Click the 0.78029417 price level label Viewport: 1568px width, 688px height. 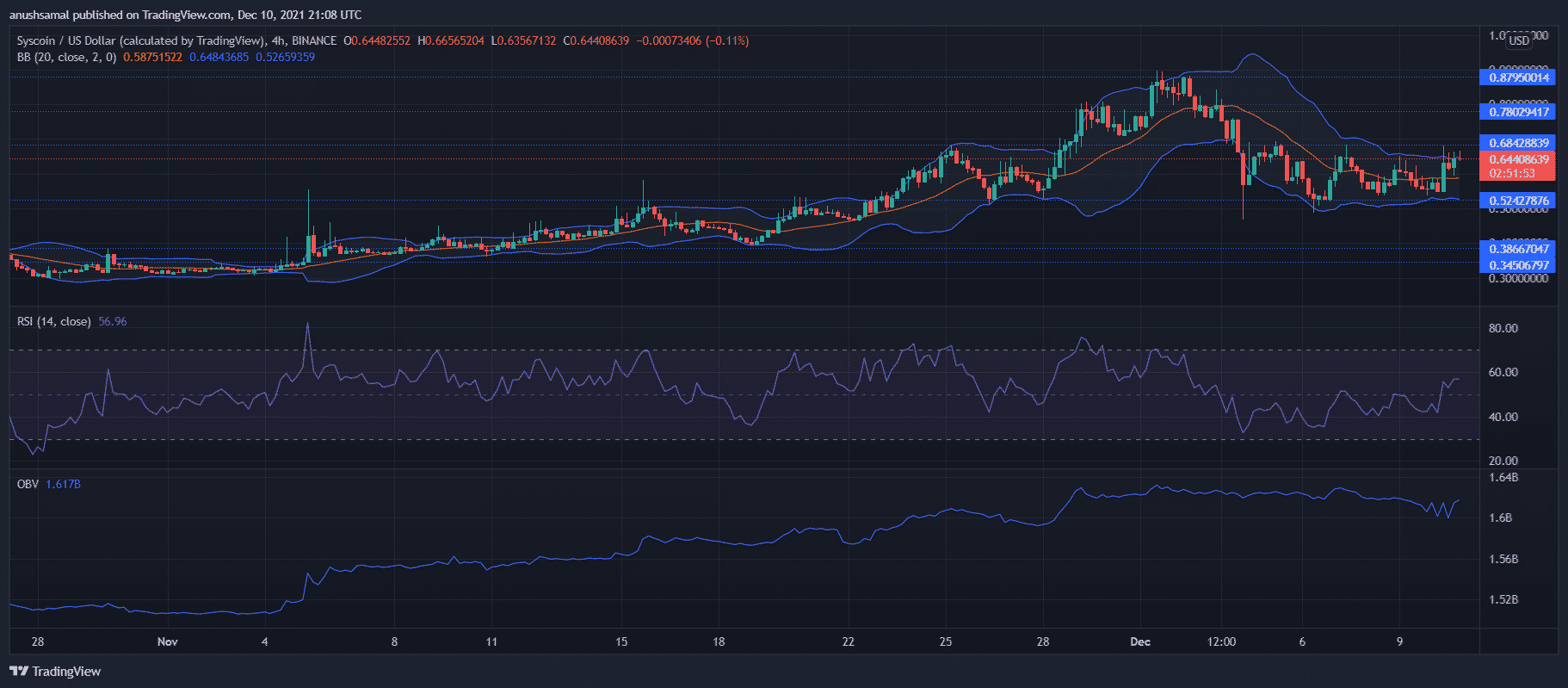coord(1519,112)
